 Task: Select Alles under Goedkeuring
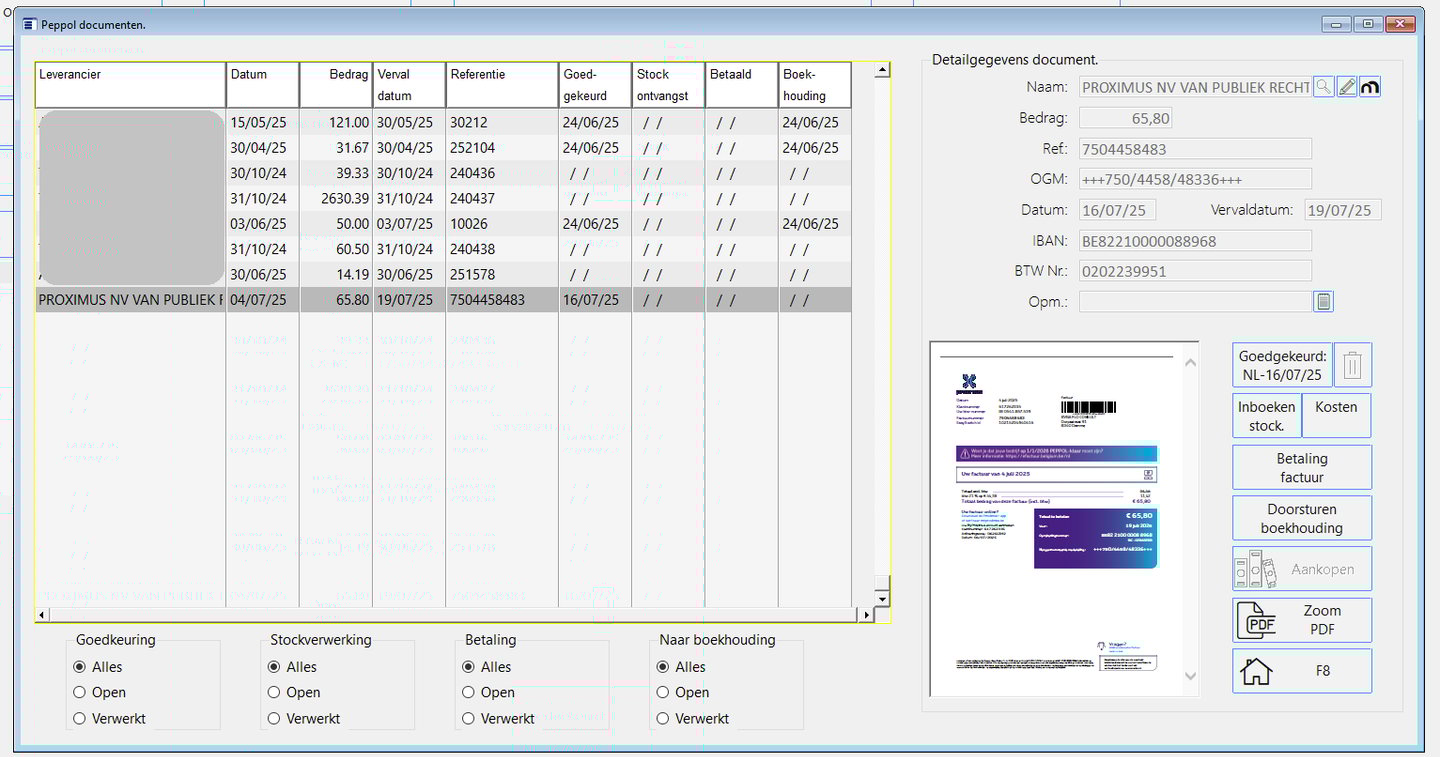point(80,667)
